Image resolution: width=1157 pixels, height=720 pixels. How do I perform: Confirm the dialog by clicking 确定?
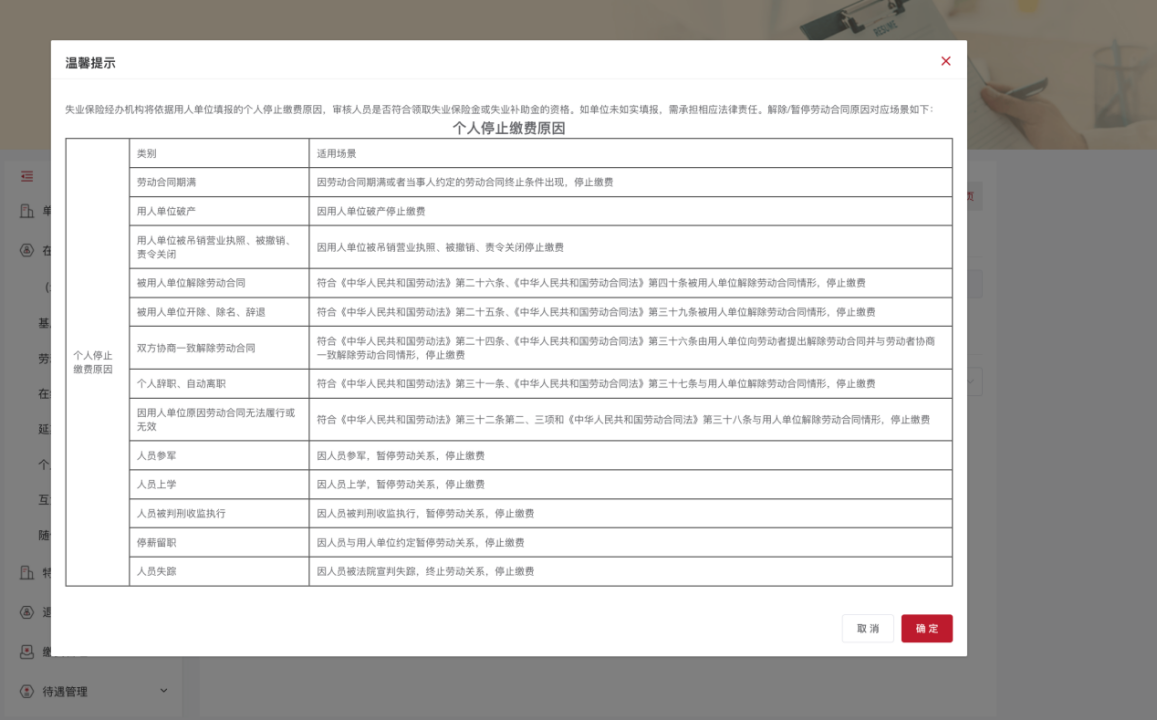926,628
